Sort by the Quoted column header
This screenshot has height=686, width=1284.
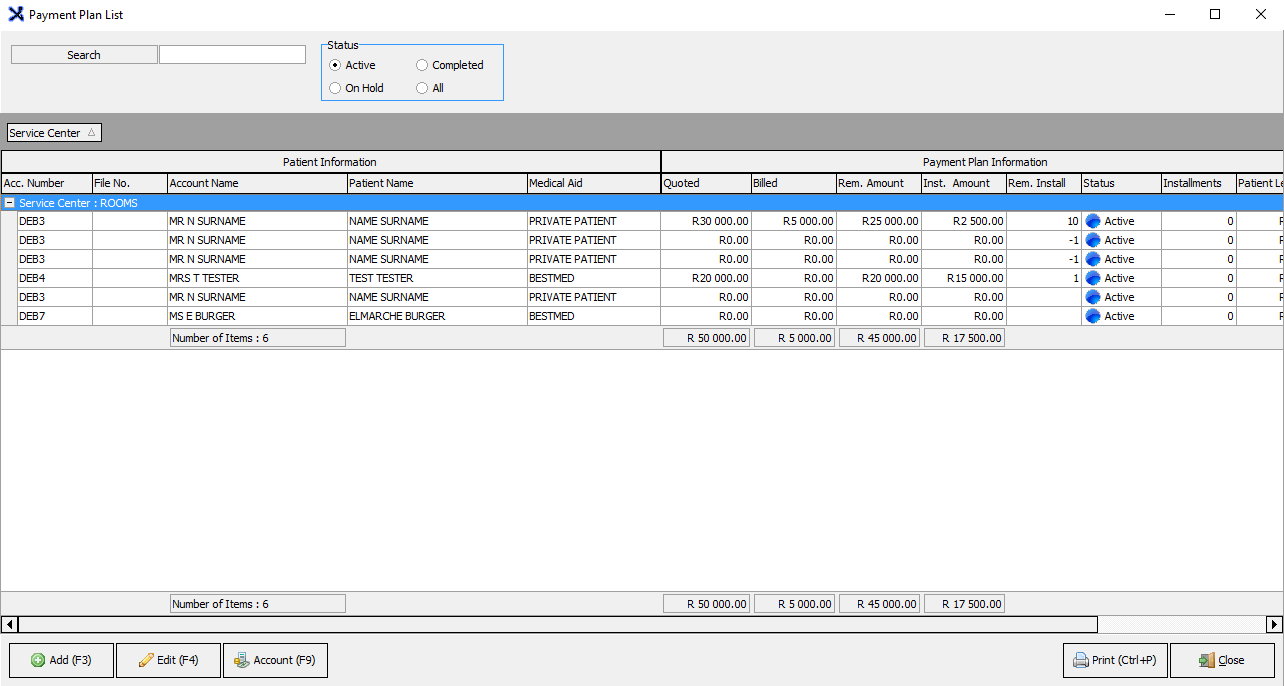[705, 183]
